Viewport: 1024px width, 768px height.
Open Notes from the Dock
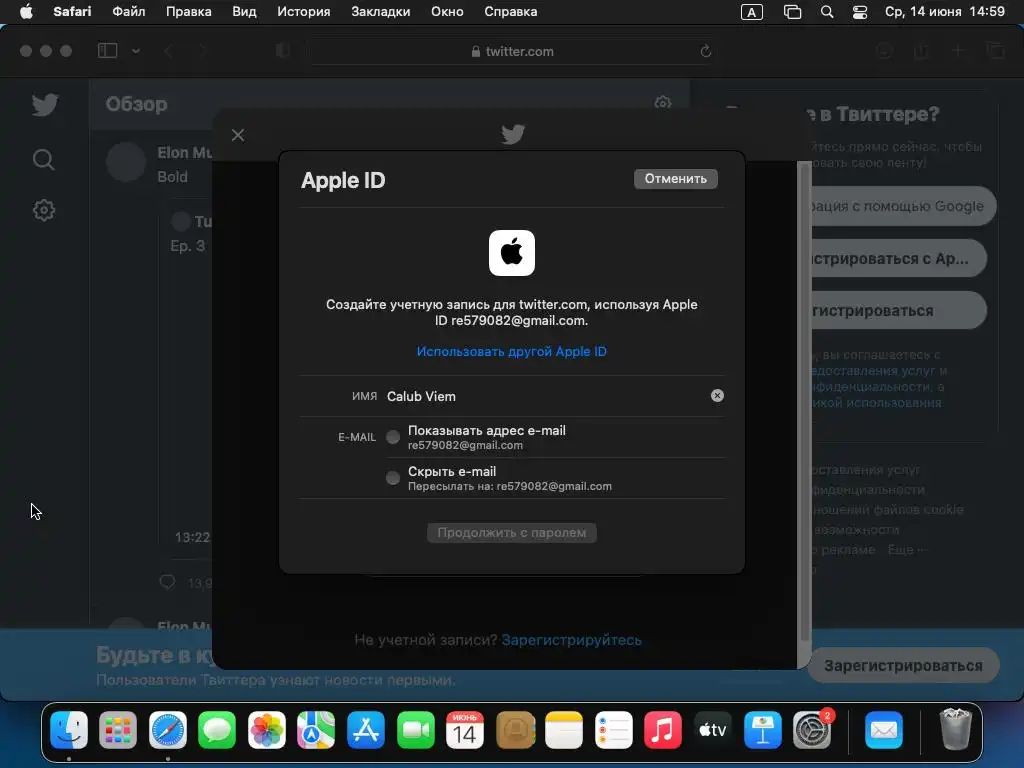point(564,729)
